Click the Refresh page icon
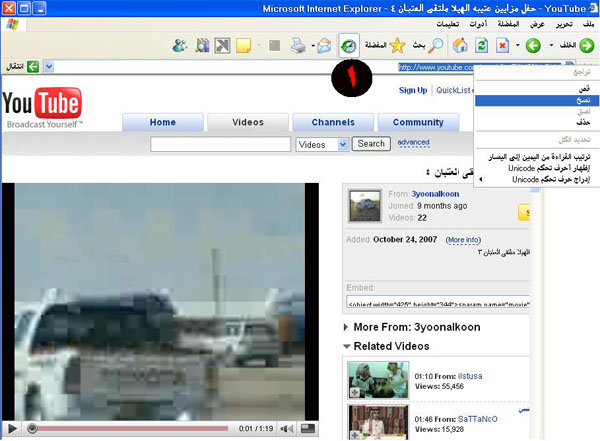This screenshot has width=600, height=441. (481, 46)
